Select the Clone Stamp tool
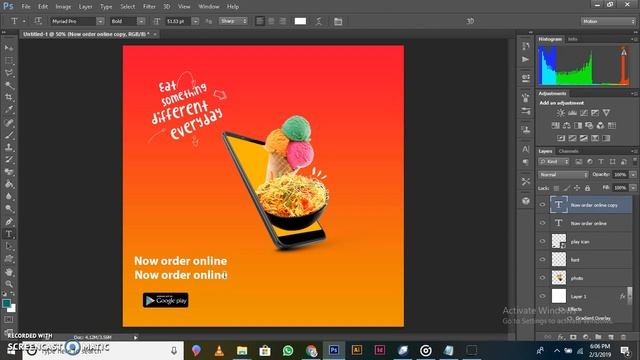Viewport: 640px width, 360px height. [x=9, y=147]
